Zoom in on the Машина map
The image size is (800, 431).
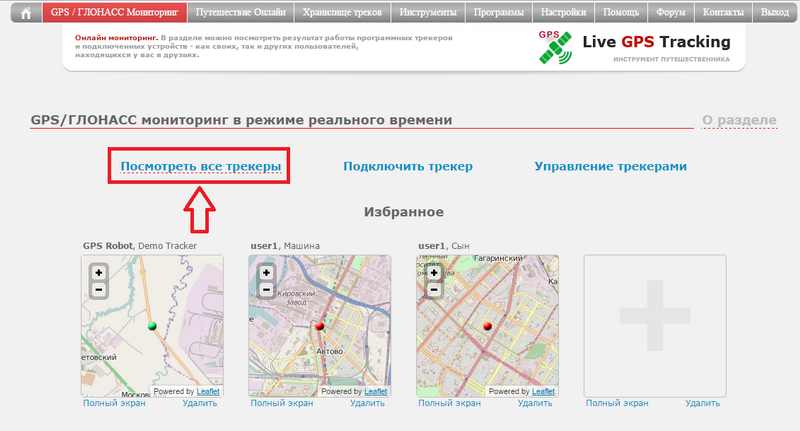coord(266,272)
